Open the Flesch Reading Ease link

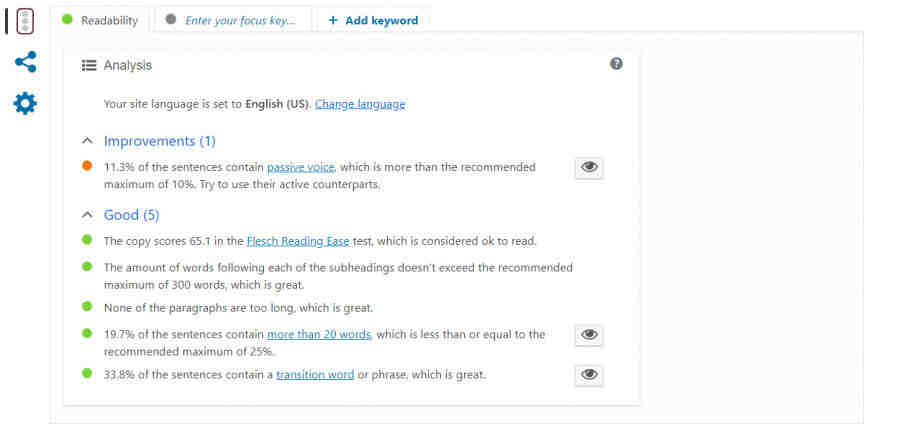point(294,241)
